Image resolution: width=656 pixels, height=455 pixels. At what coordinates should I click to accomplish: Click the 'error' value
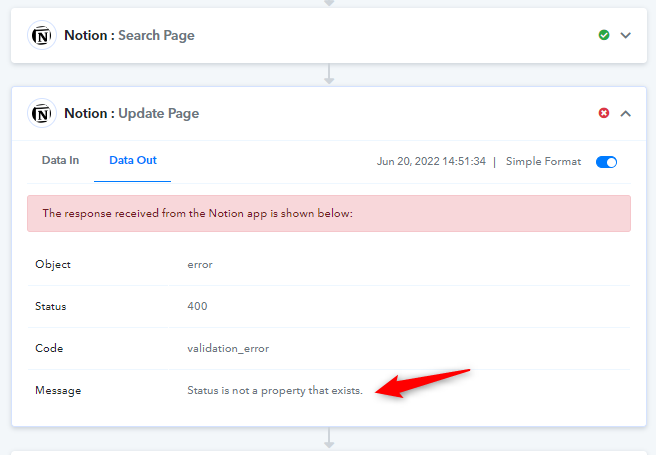200,265
